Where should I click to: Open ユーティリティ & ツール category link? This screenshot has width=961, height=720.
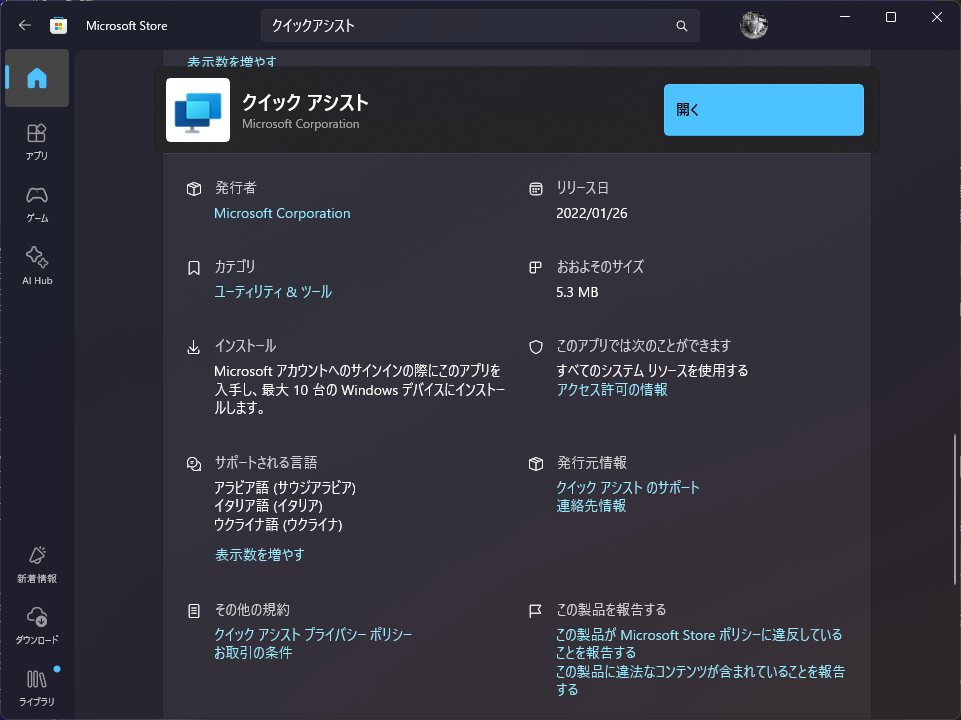273,292
